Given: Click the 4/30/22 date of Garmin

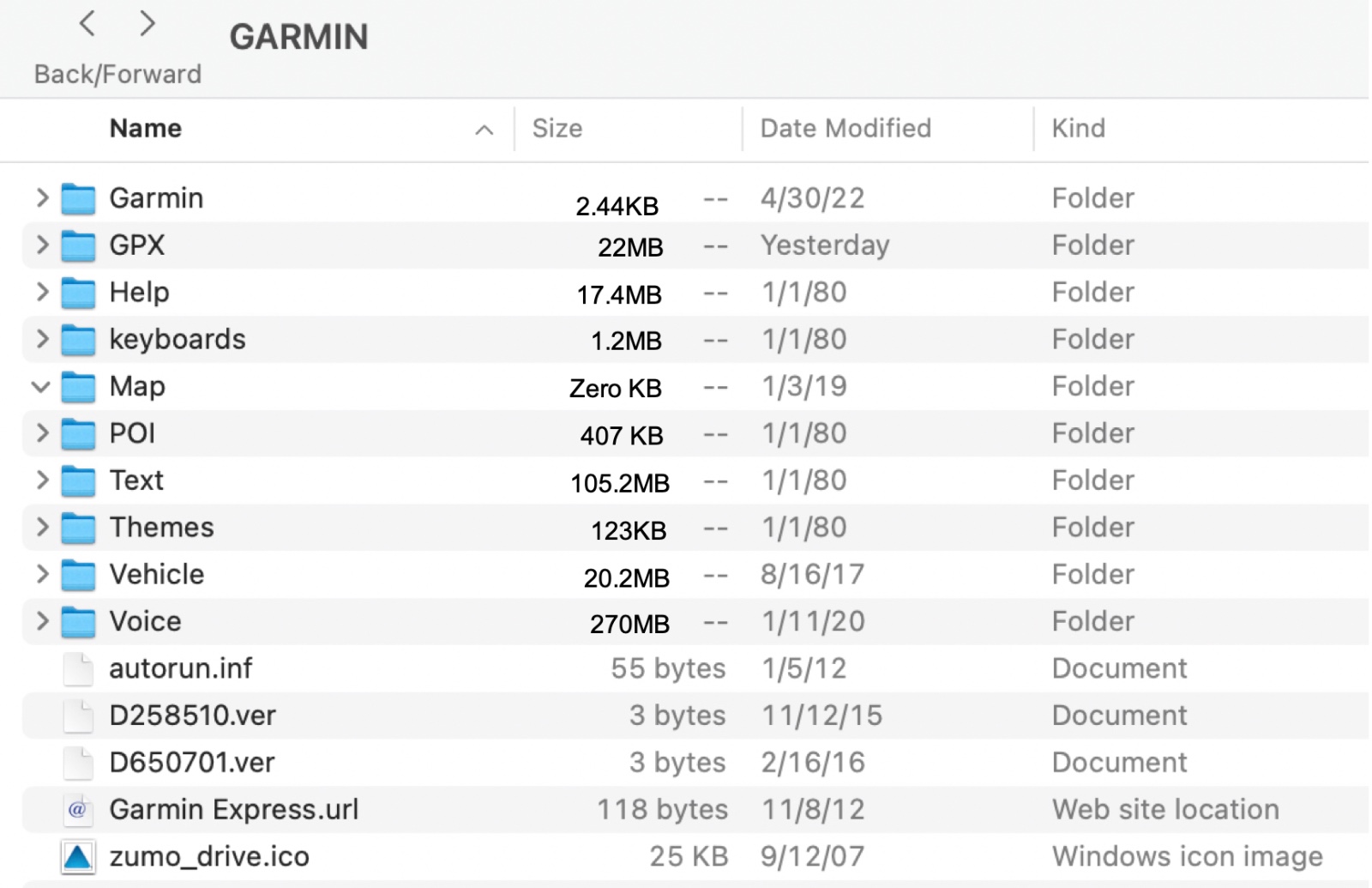Looking at the screenshot, I should 813,198.
